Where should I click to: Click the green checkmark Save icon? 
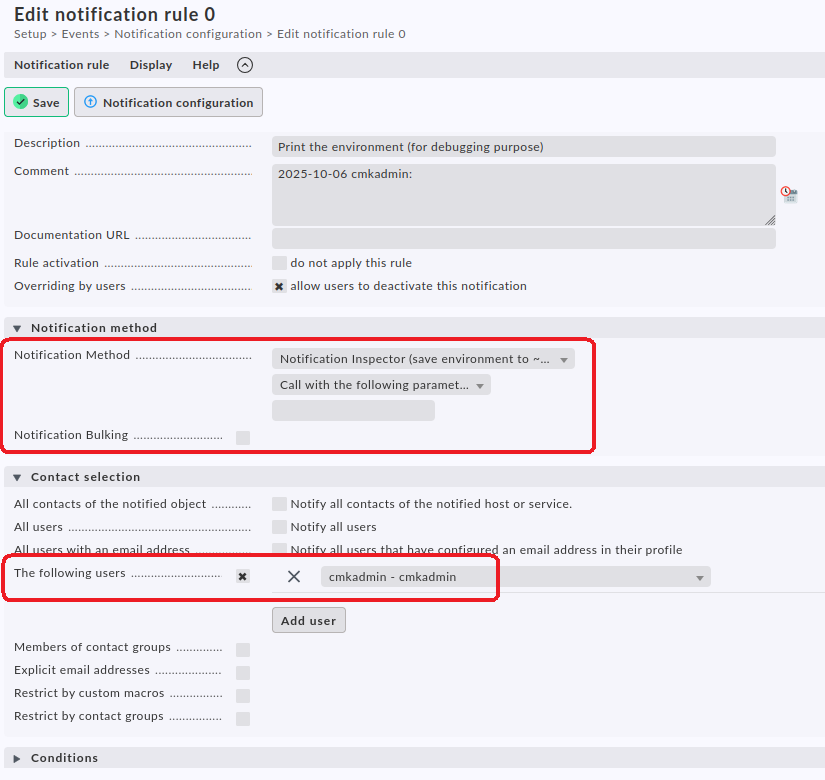tap(21, 102)
